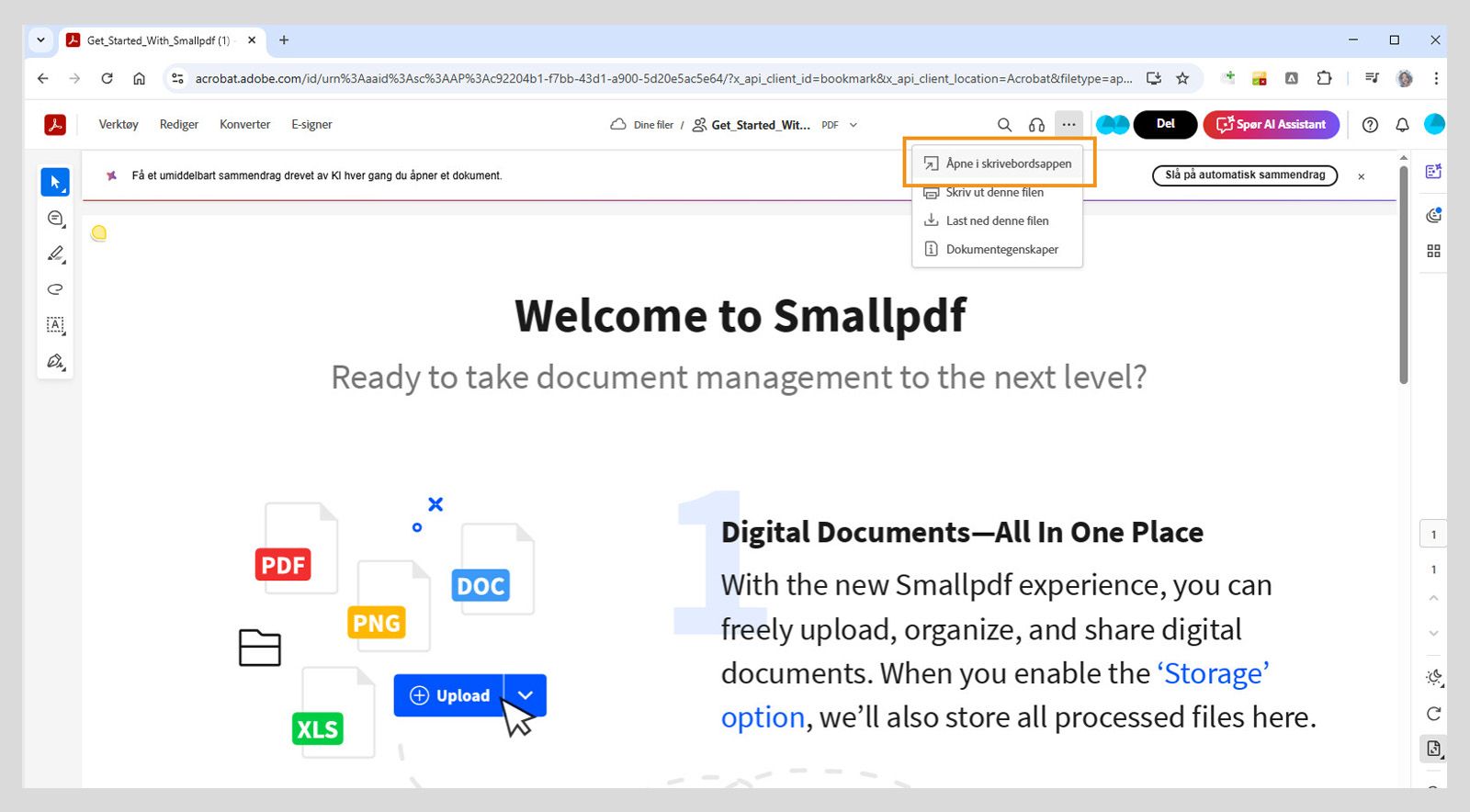
Task: Bookmark this page with star icon
Action: (x=1182, y=78)
